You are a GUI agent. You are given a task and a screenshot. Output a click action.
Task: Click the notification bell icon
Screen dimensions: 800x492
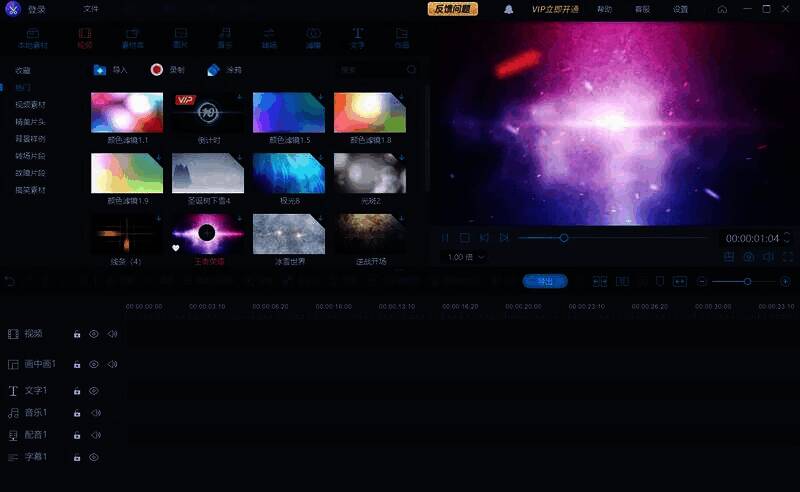click(x=509, y=9)
